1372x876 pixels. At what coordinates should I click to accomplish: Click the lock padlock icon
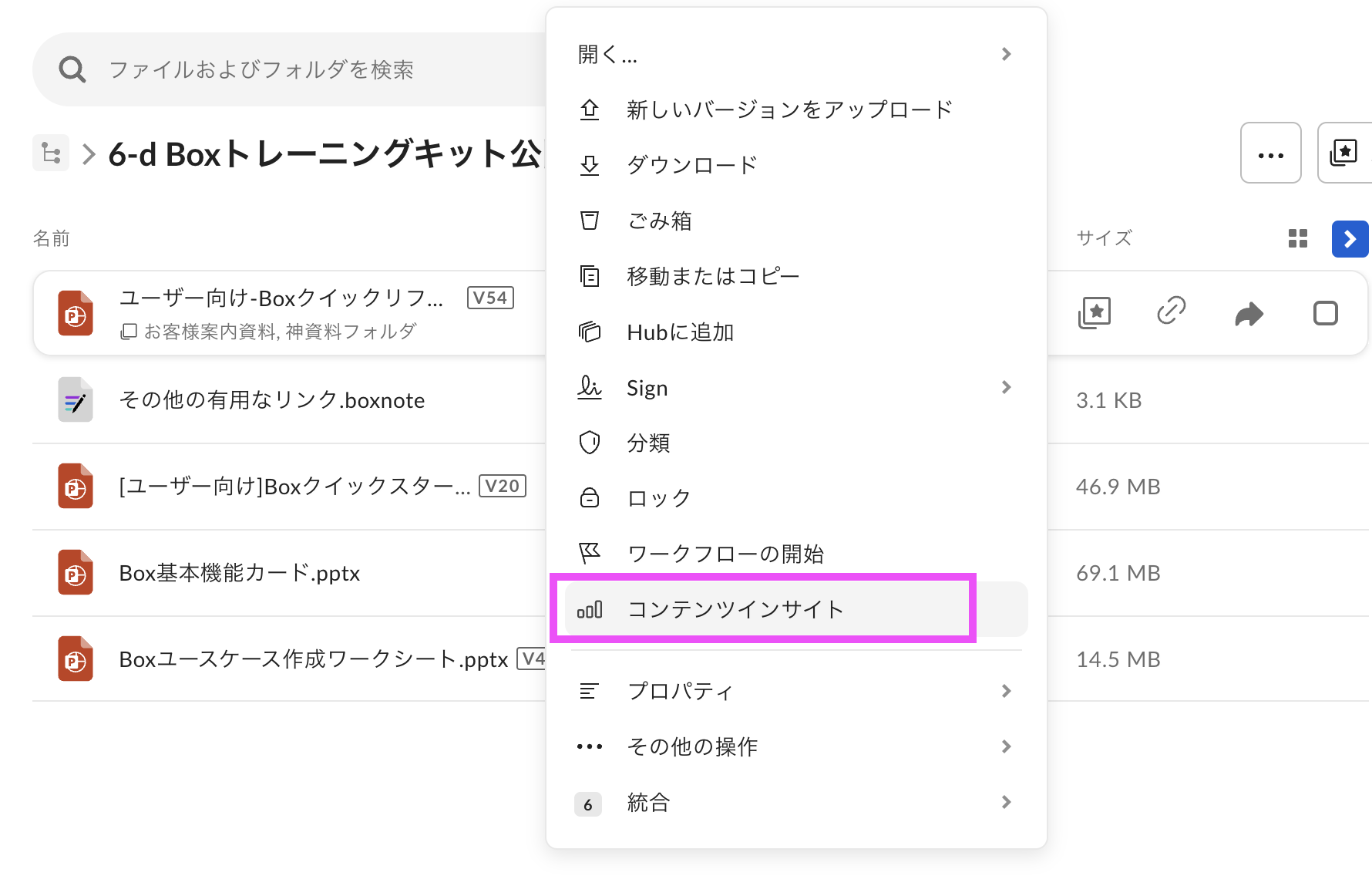[590, 497]
